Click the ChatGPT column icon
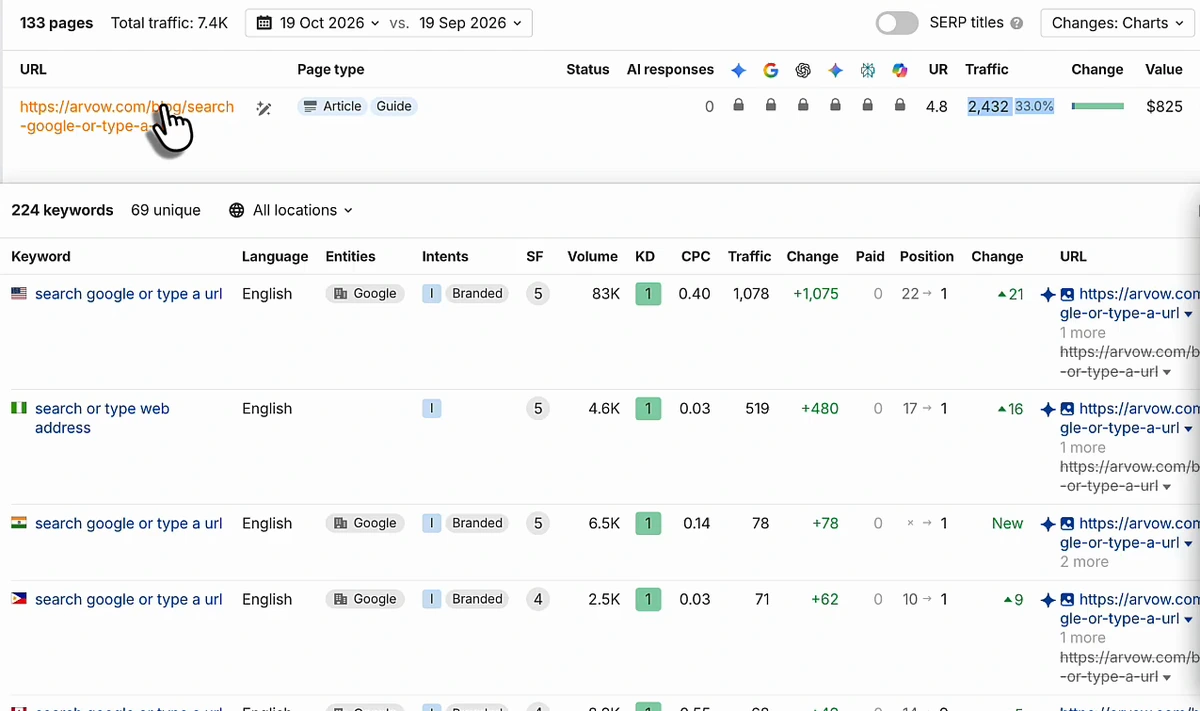This screenshot has width=1200, height=711. tap(803, 70)
